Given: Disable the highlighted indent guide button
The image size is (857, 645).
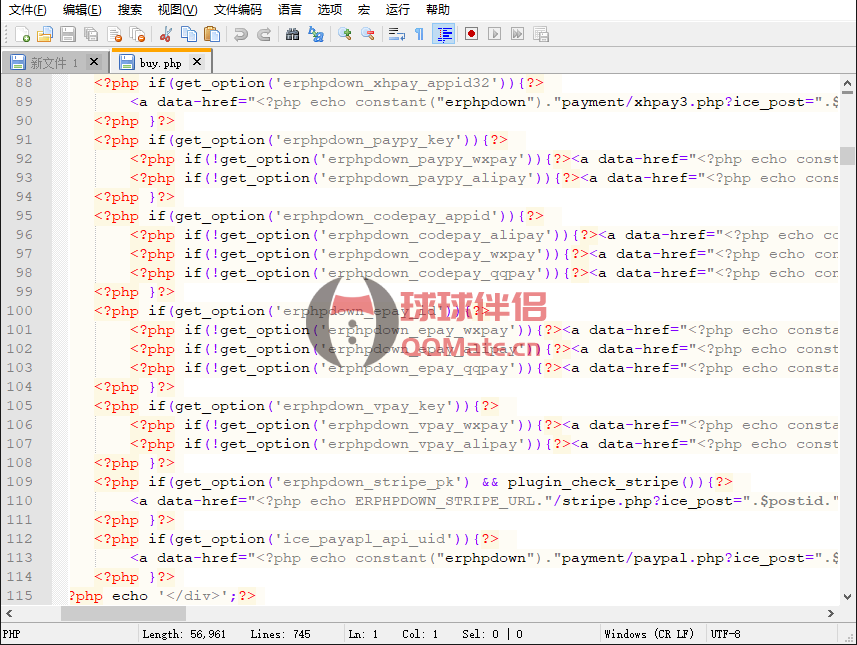Looking at the screenshot, I should (444, 34).
